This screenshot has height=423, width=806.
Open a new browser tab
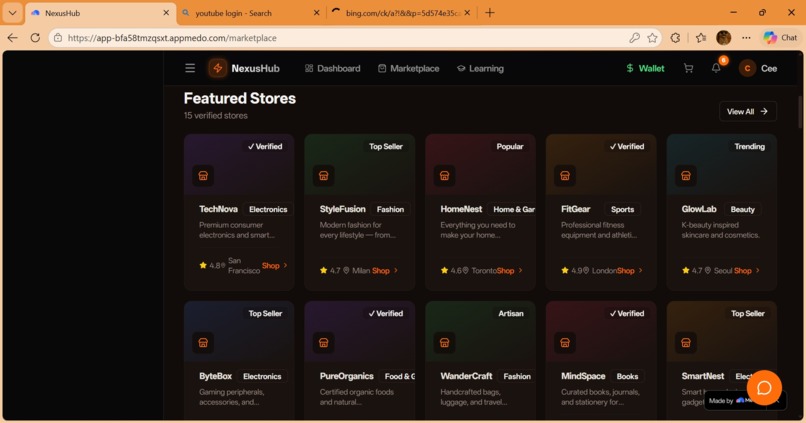(489, 13)
